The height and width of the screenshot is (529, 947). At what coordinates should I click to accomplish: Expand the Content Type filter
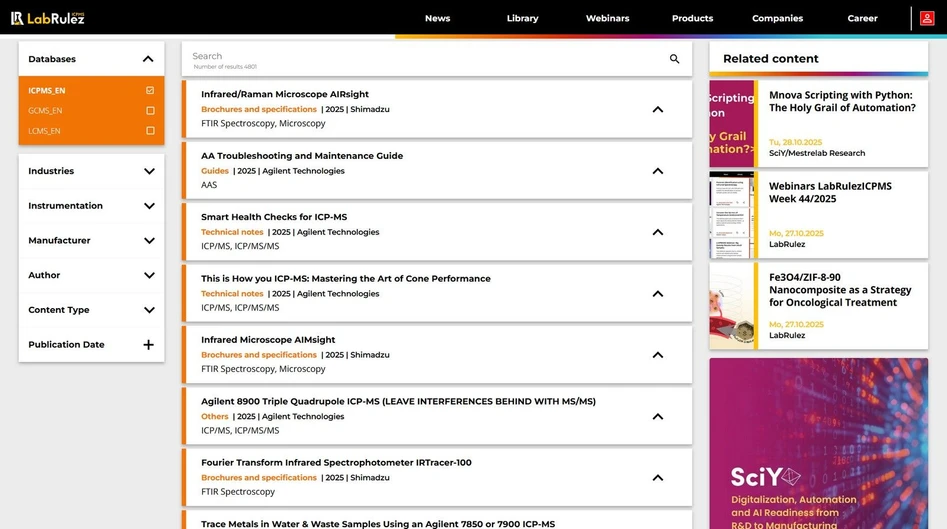[149, 310]
